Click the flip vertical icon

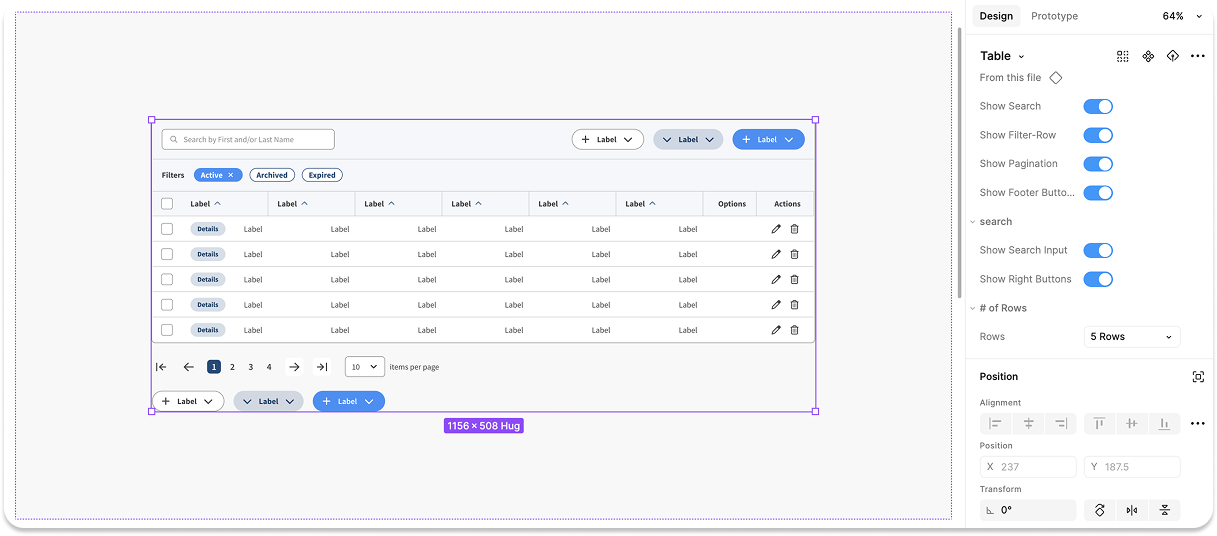click(x=1165, y=510)
